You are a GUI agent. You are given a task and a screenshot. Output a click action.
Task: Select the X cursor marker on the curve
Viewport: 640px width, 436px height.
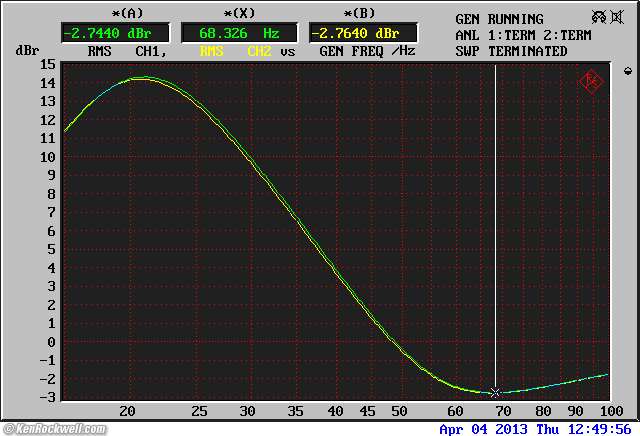click(x=496, y=393)
